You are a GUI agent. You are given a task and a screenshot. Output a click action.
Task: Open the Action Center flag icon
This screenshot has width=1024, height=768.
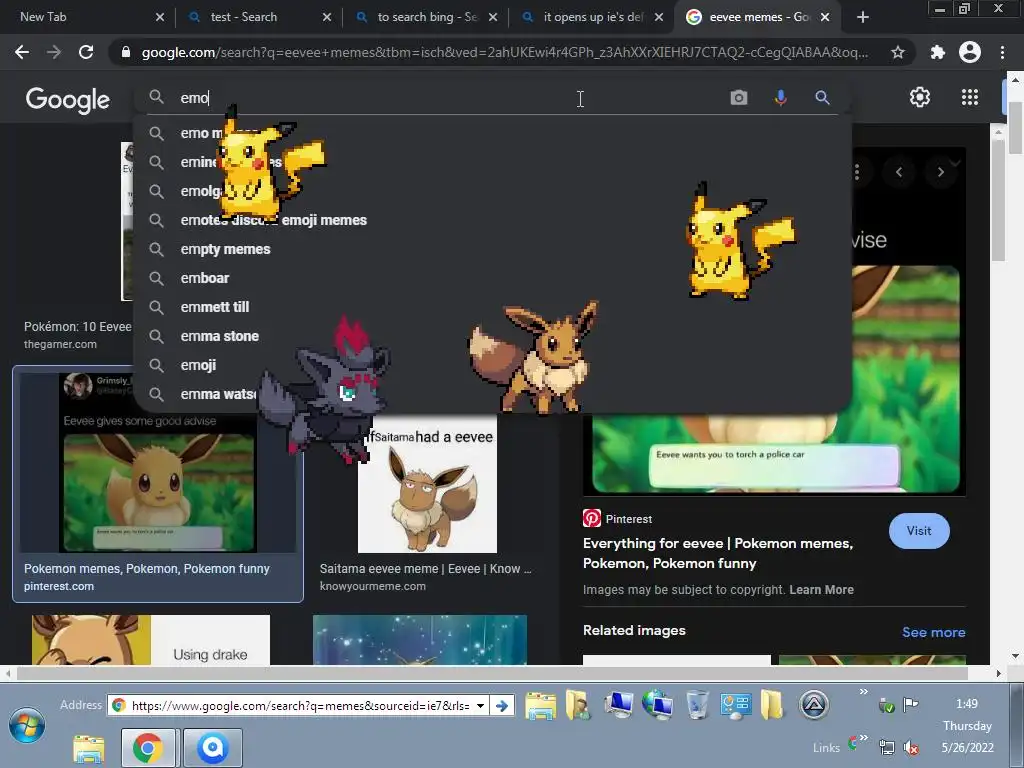point(910,704)
